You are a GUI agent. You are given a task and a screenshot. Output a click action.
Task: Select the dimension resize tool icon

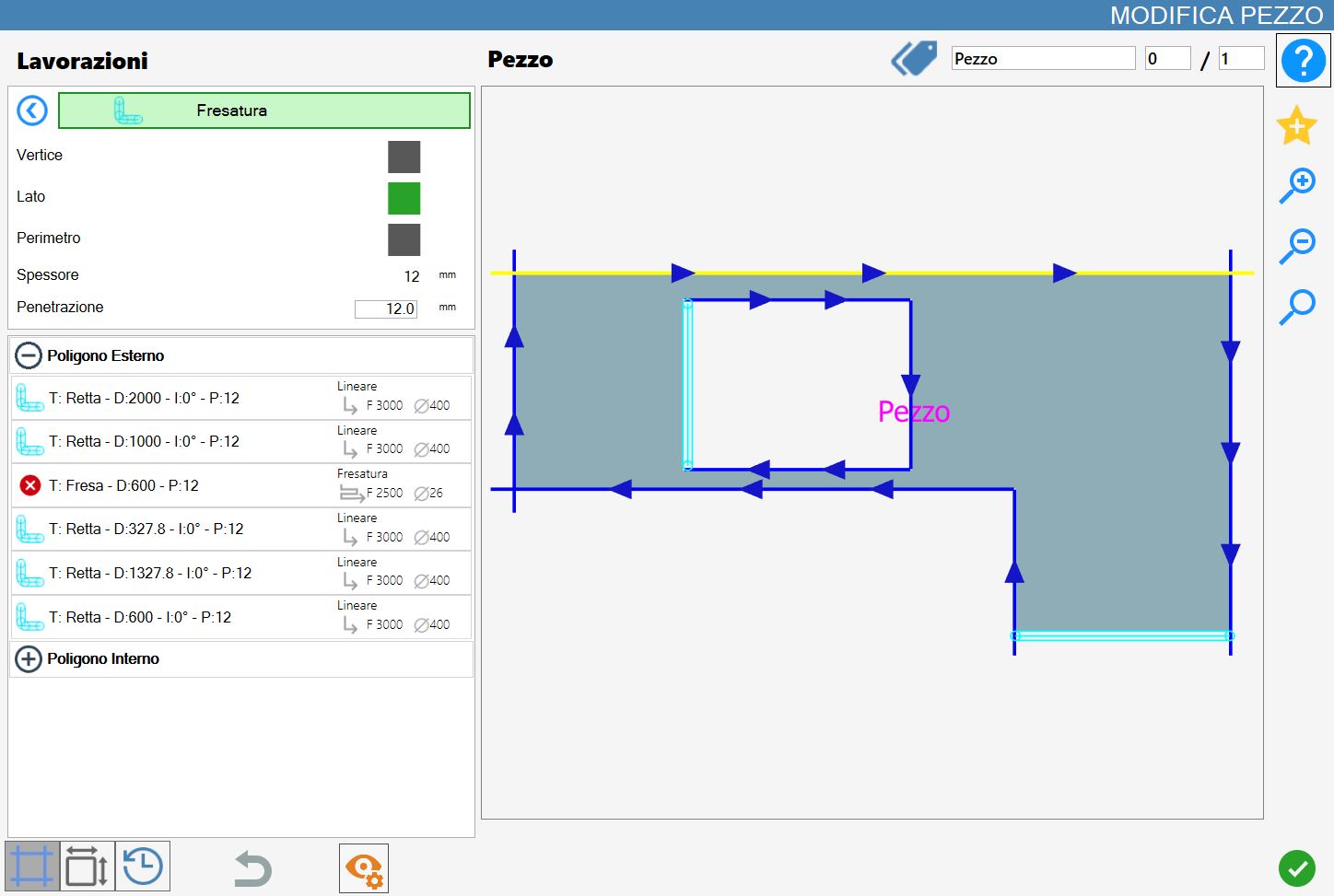(88, 867)
